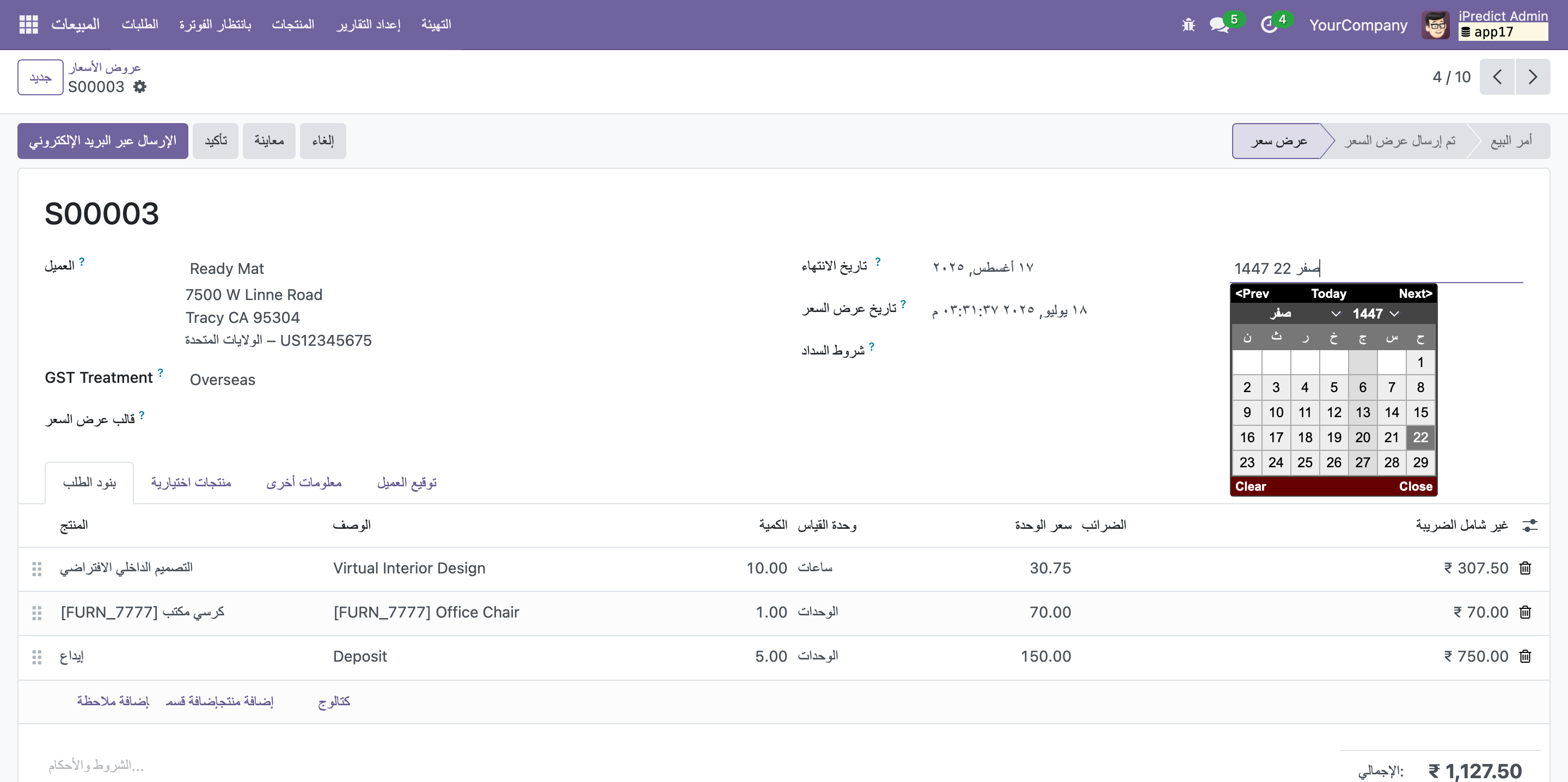The height and width of the screenshot is (782, 1568).
Task: Grab the Virtual Interior Design row handle
Action: pyautogui.click(x=36, y=568)
